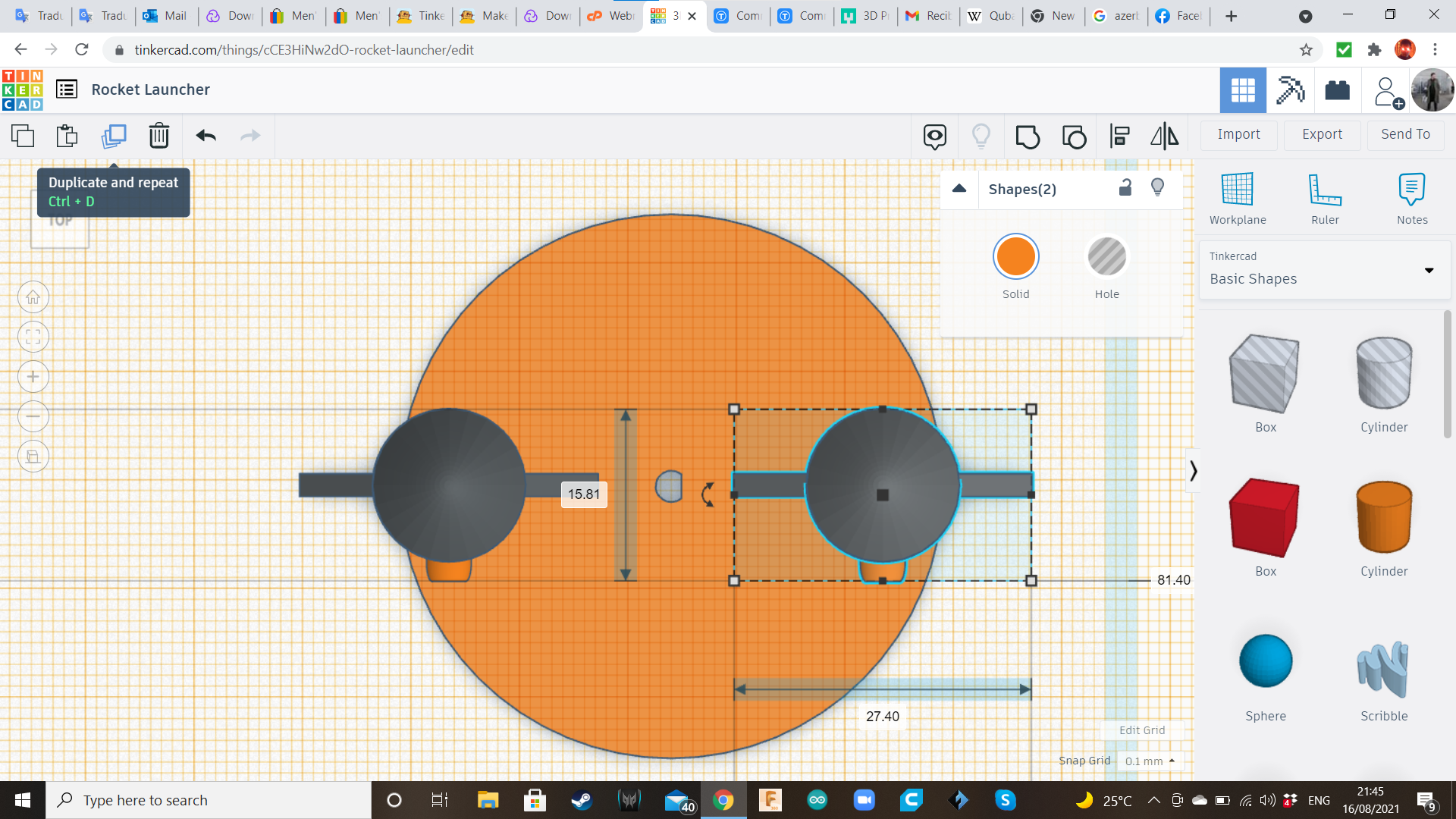Click the Copy icon in toolbar
The image size is (1456, 819).
coord(23,136)
